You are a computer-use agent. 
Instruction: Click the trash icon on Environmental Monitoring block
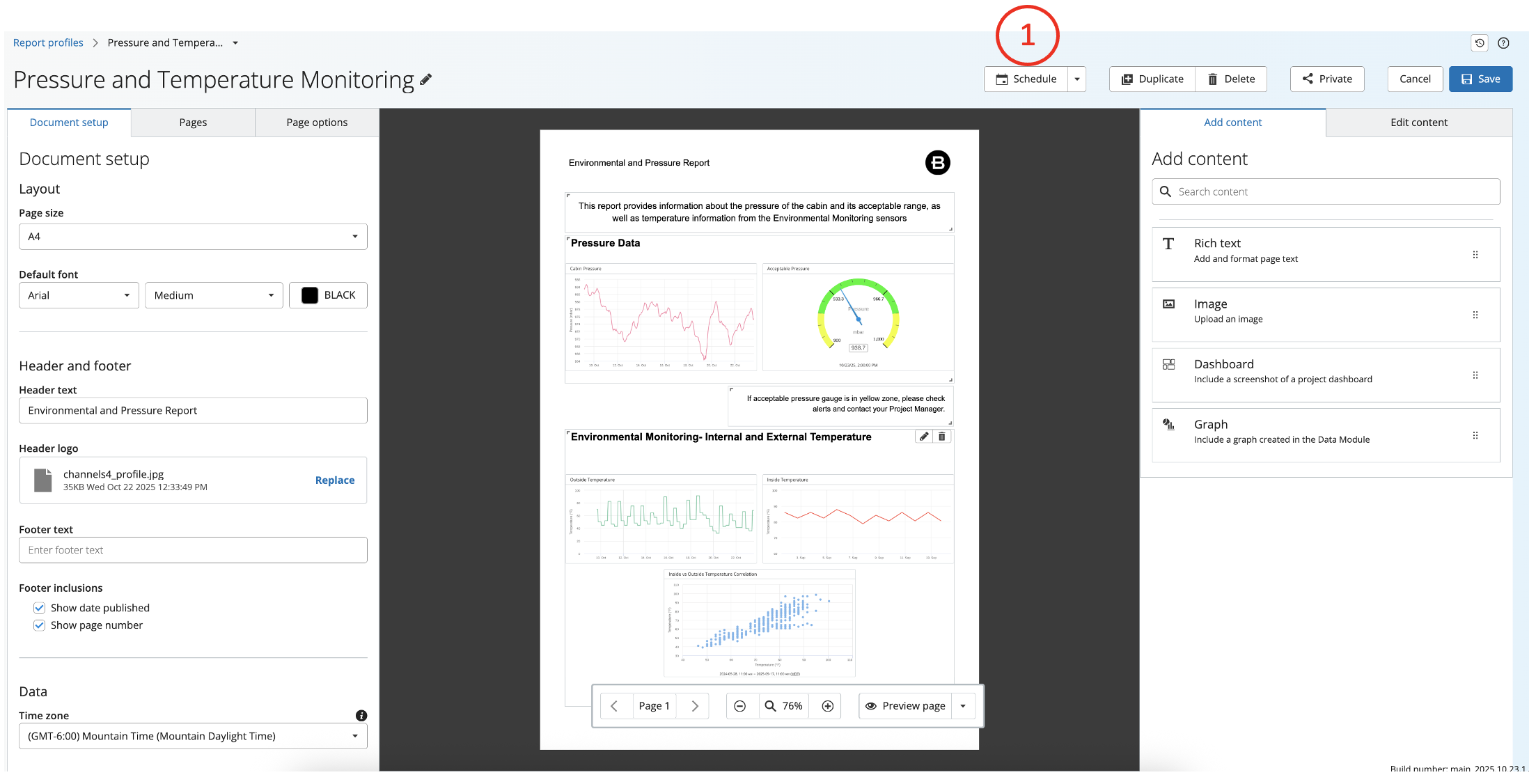pyautogui.click(x=942, y=437)
